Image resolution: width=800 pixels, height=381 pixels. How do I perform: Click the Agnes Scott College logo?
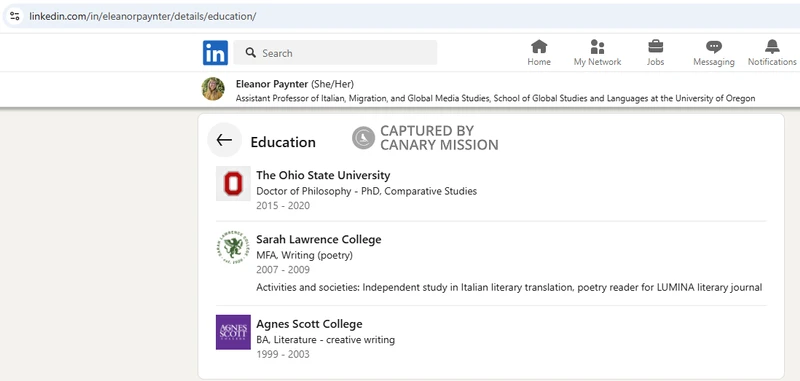233,332
